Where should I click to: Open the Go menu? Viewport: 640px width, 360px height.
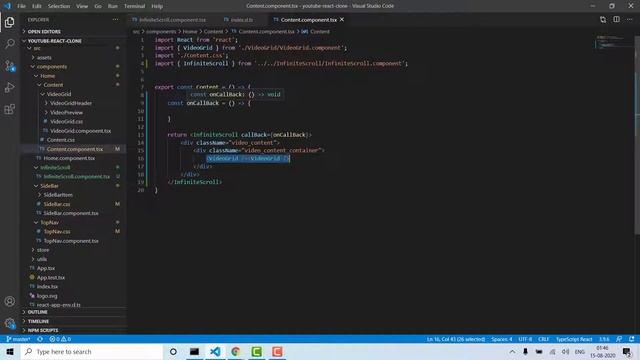[98, 6]
